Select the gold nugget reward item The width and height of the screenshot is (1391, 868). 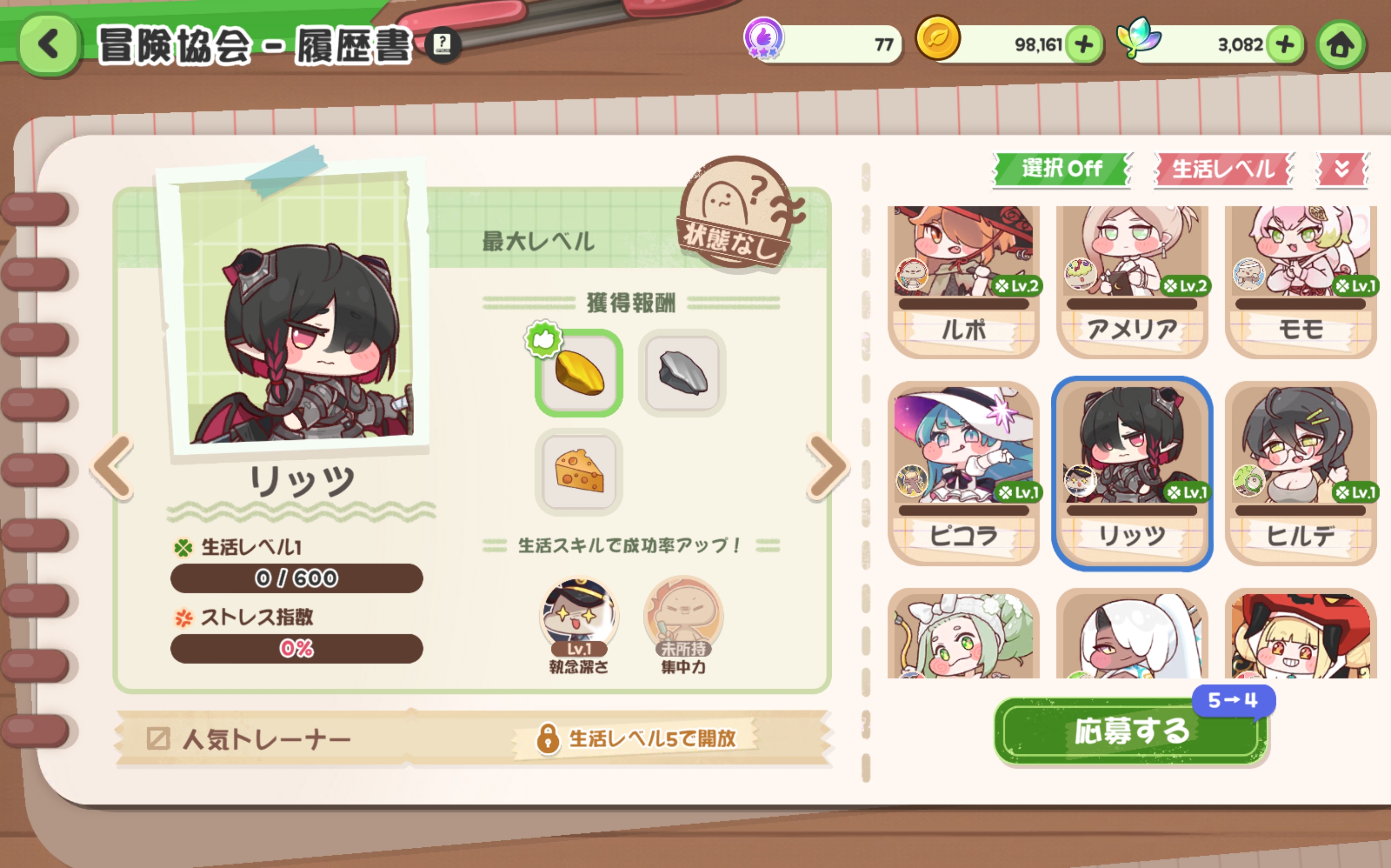578,372
